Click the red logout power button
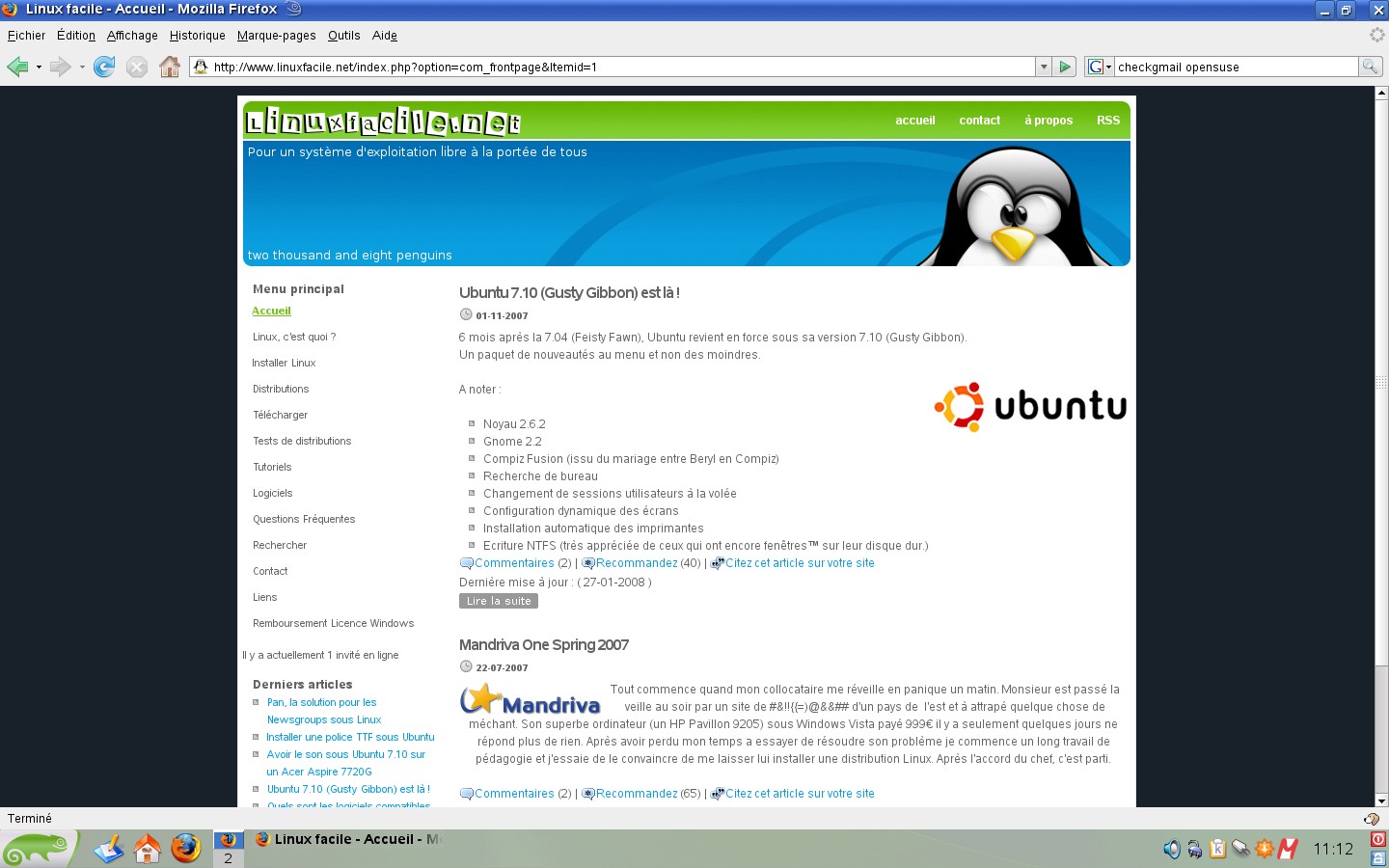The width and height of the screenshot is (1389, 868). click(x=1378, y=839)
